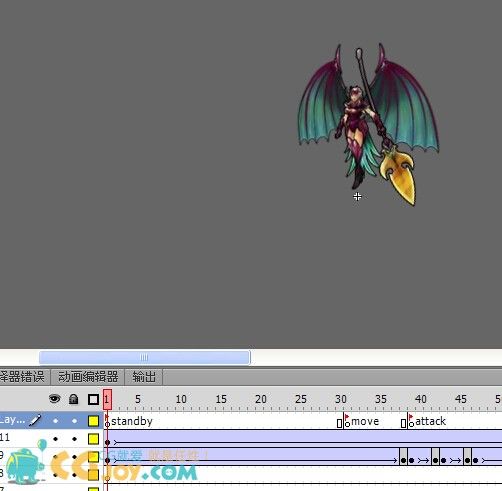Screen dimensions: 502x491
Task: Click frame 15 on the timeline ruler
Action: [221, 399]
